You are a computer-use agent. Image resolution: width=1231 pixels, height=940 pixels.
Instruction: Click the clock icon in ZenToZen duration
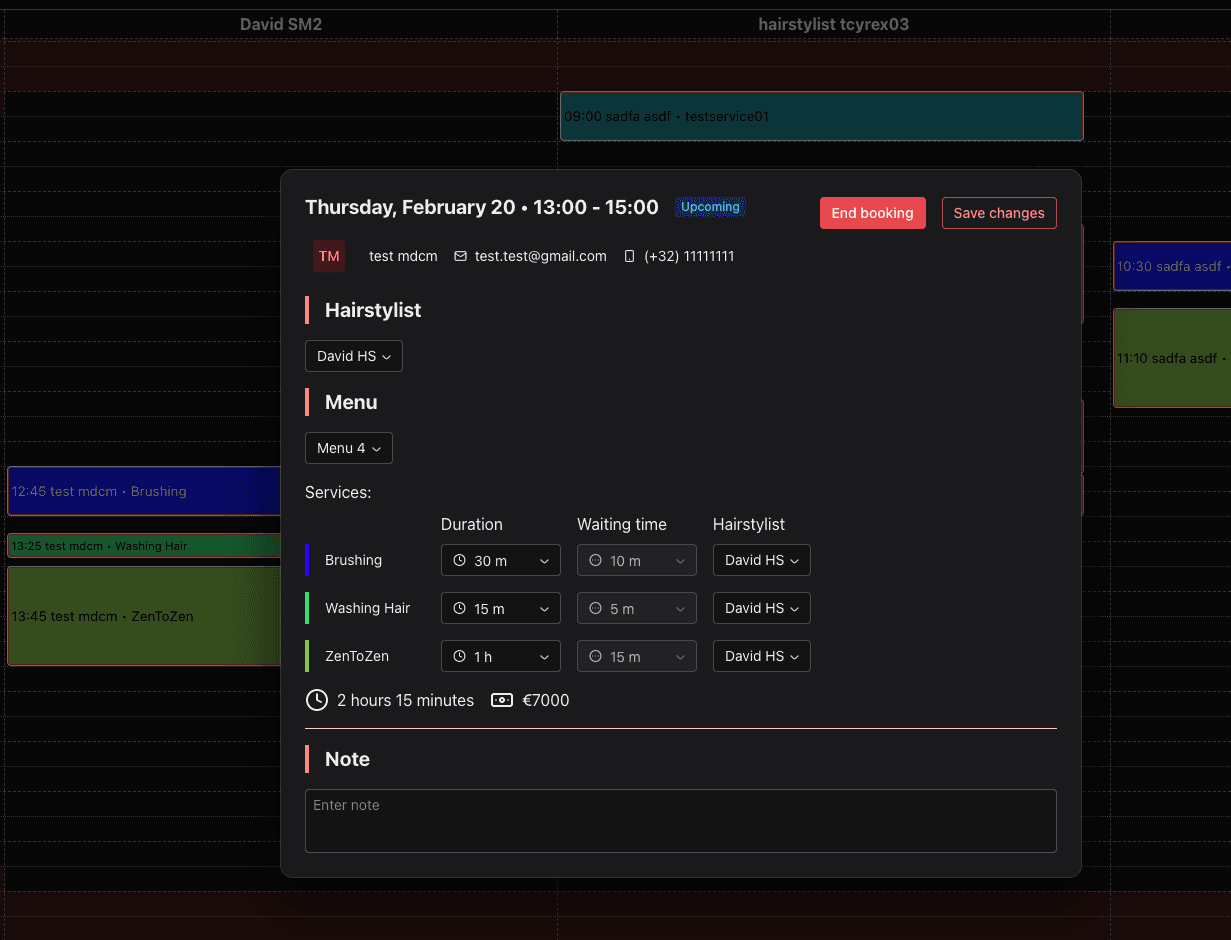point(460,657)
